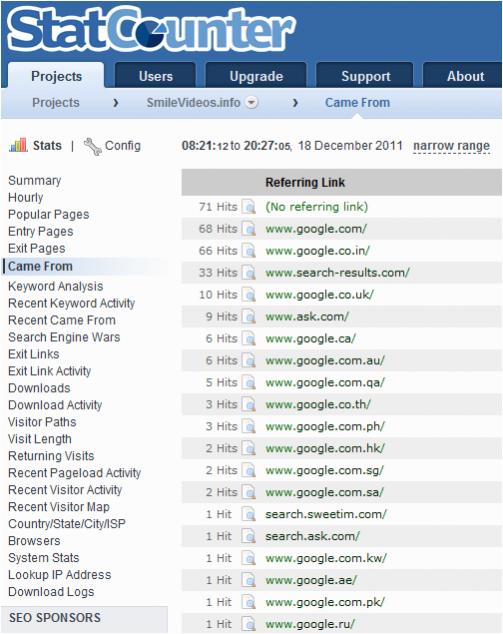Click magnifier icon beside search.ask.com/
This screenshot has width=503, height=634.
[249, 536]
